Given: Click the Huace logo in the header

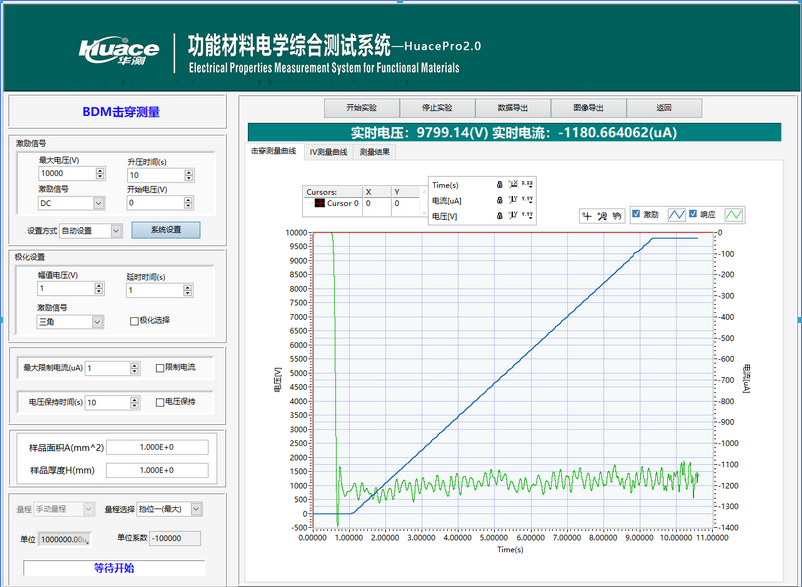Looking at the screenshot, I should pos(119,50).
